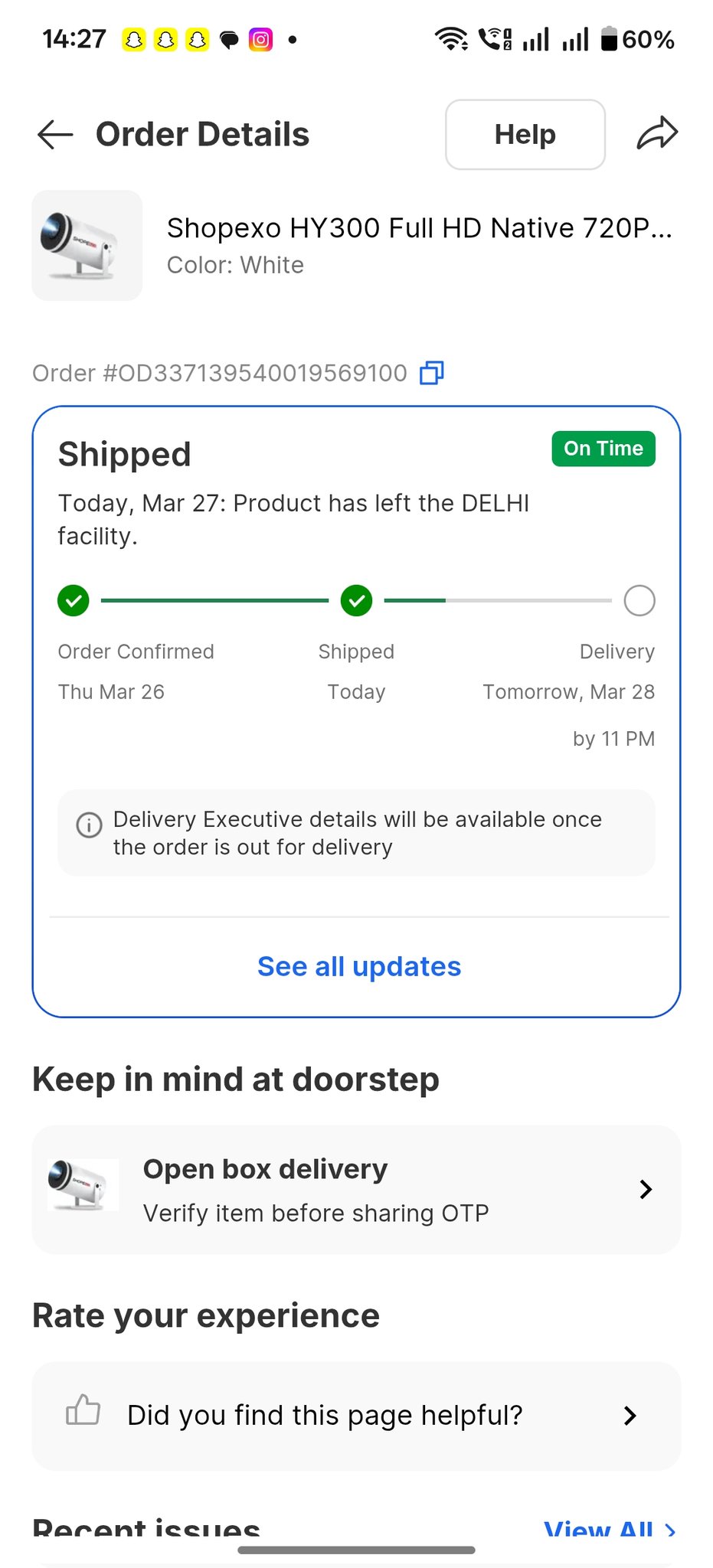The image size is (713, 1568).
Task: Open View All recent issues
Action: pos(610,1530)
